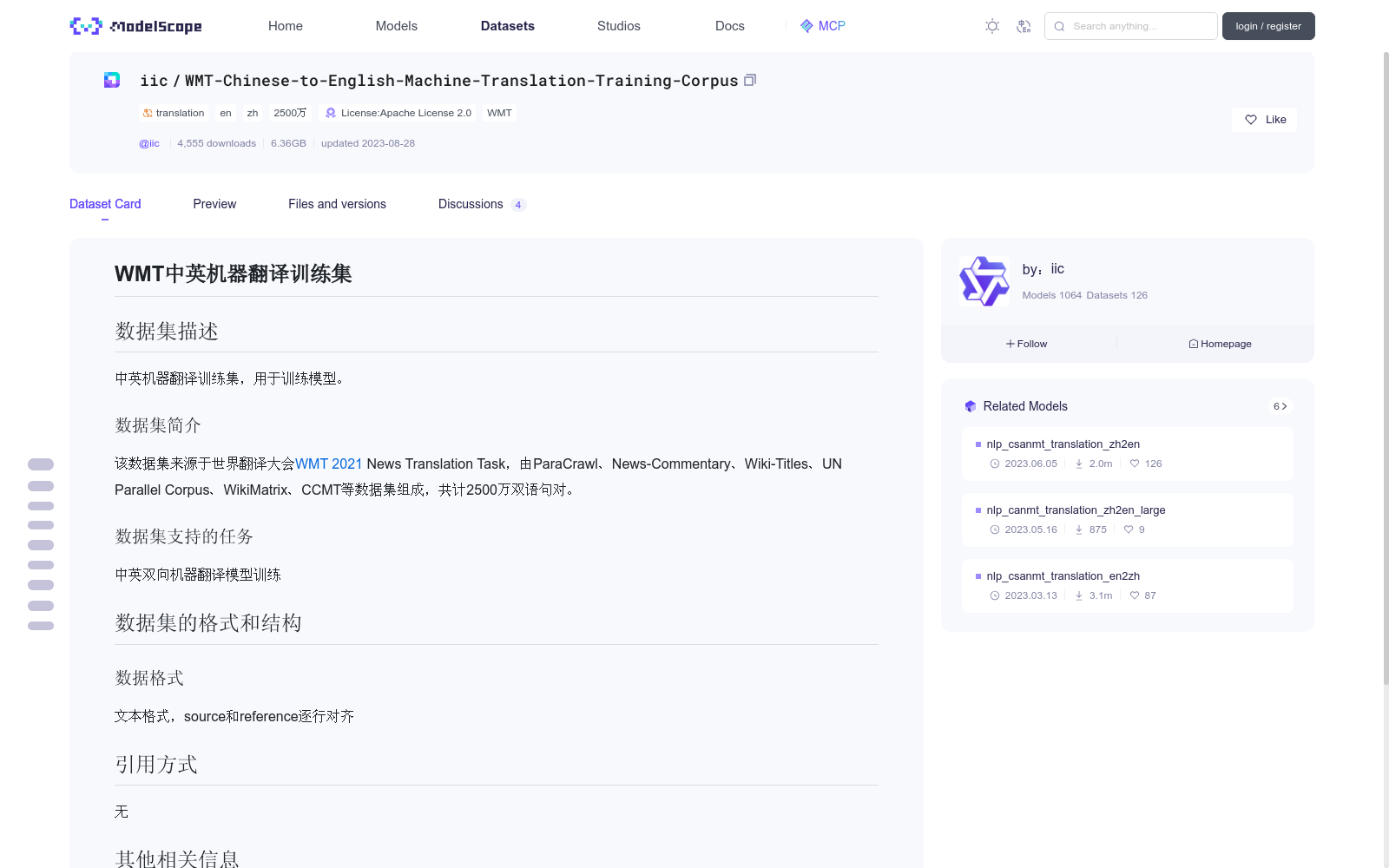The image size is (1389, 868).
Task: Click the MCP diamond icon
Action: [x=806, y=26]
